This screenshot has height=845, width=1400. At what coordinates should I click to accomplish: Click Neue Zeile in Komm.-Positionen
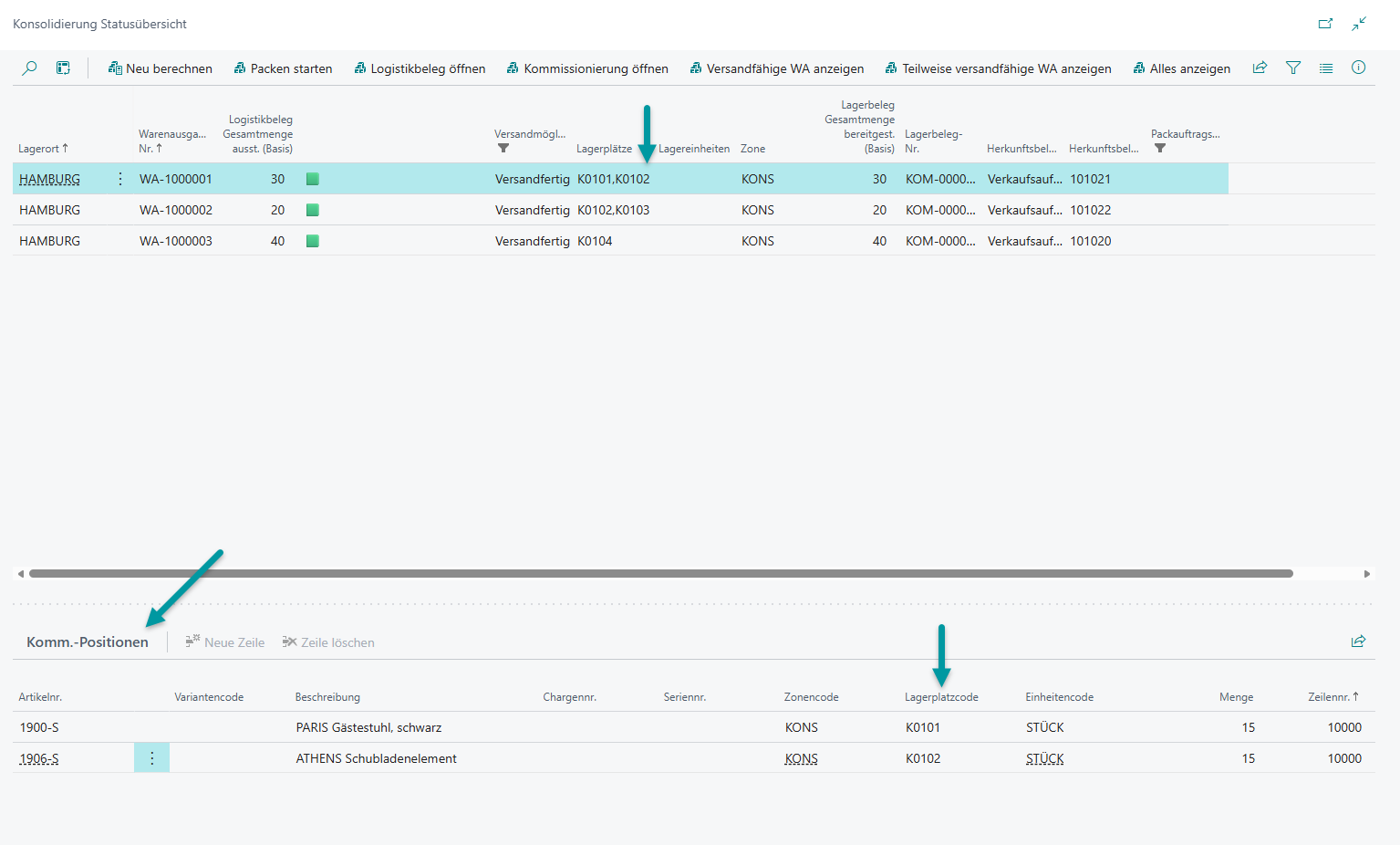click(225, 642)
